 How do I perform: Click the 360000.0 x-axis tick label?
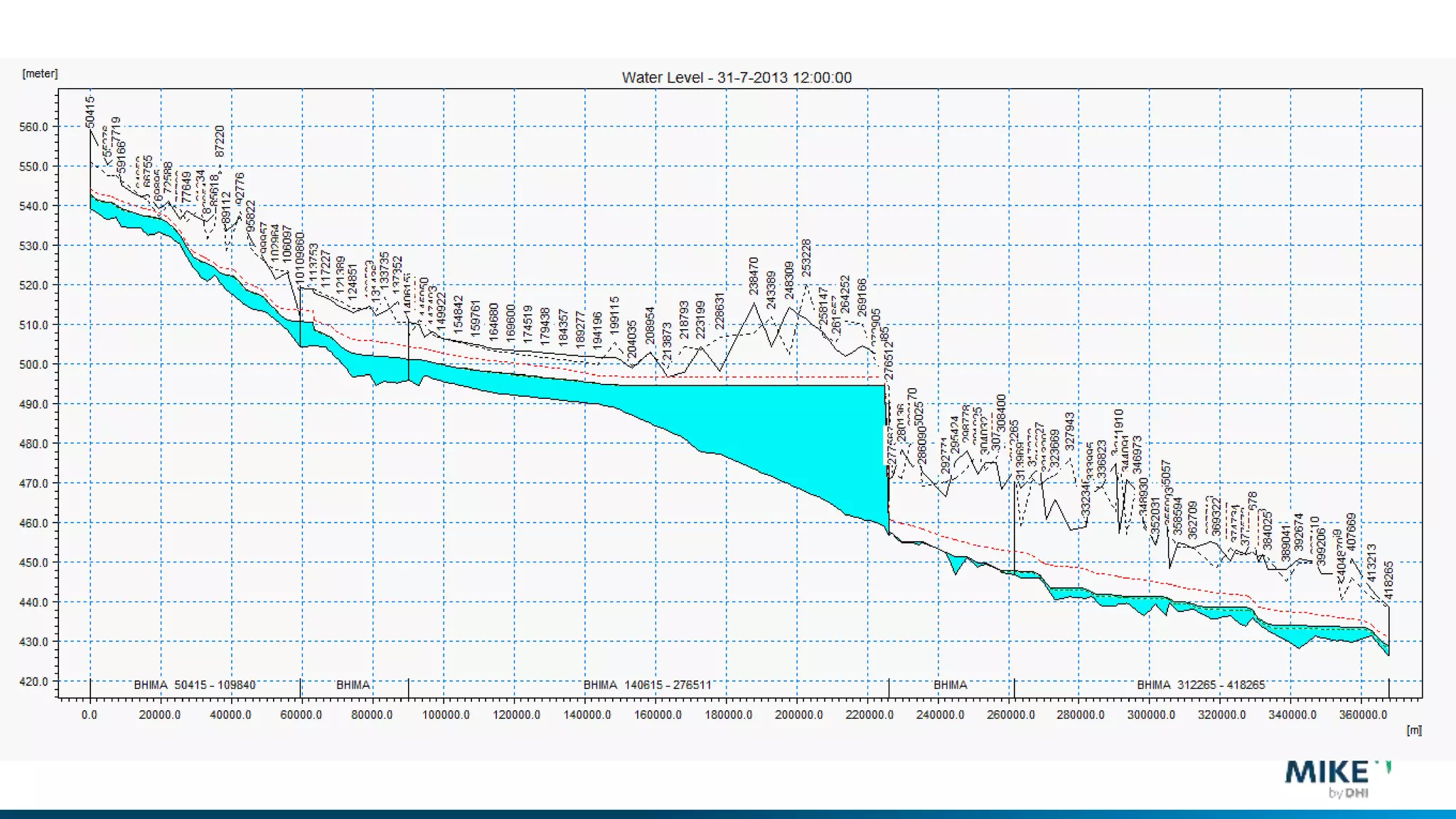(1363, 714)
